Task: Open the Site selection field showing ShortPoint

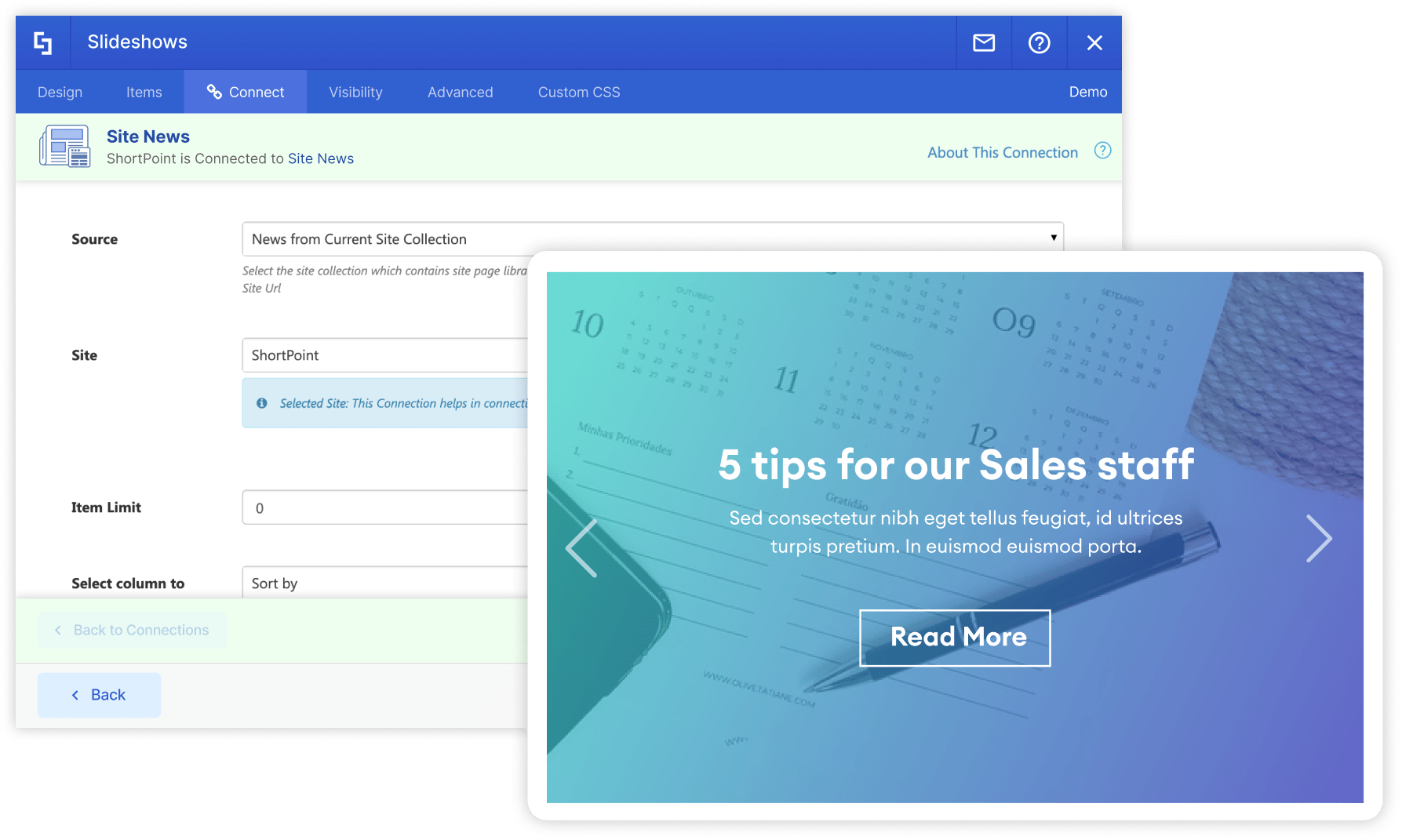Action: click(384, 355)
